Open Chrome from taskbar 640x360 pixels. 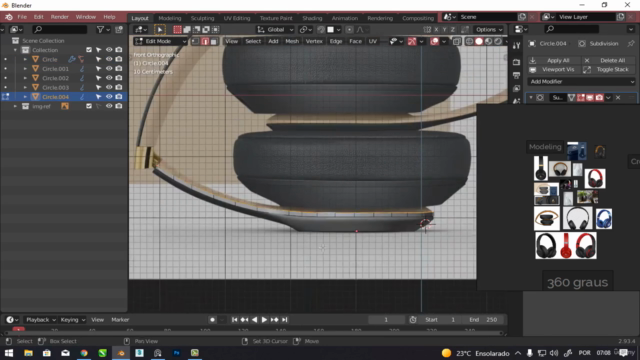(x=84, y=353)
